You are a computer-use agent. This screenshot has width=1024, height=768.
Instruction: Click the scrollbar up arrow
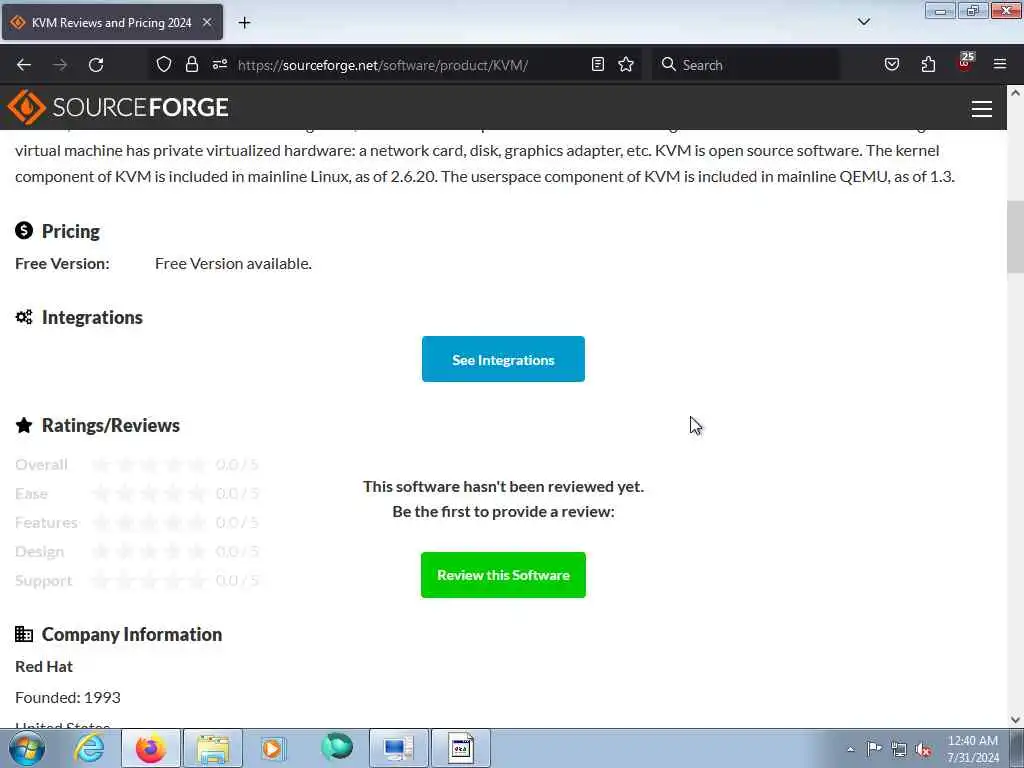coord(1015,93)
